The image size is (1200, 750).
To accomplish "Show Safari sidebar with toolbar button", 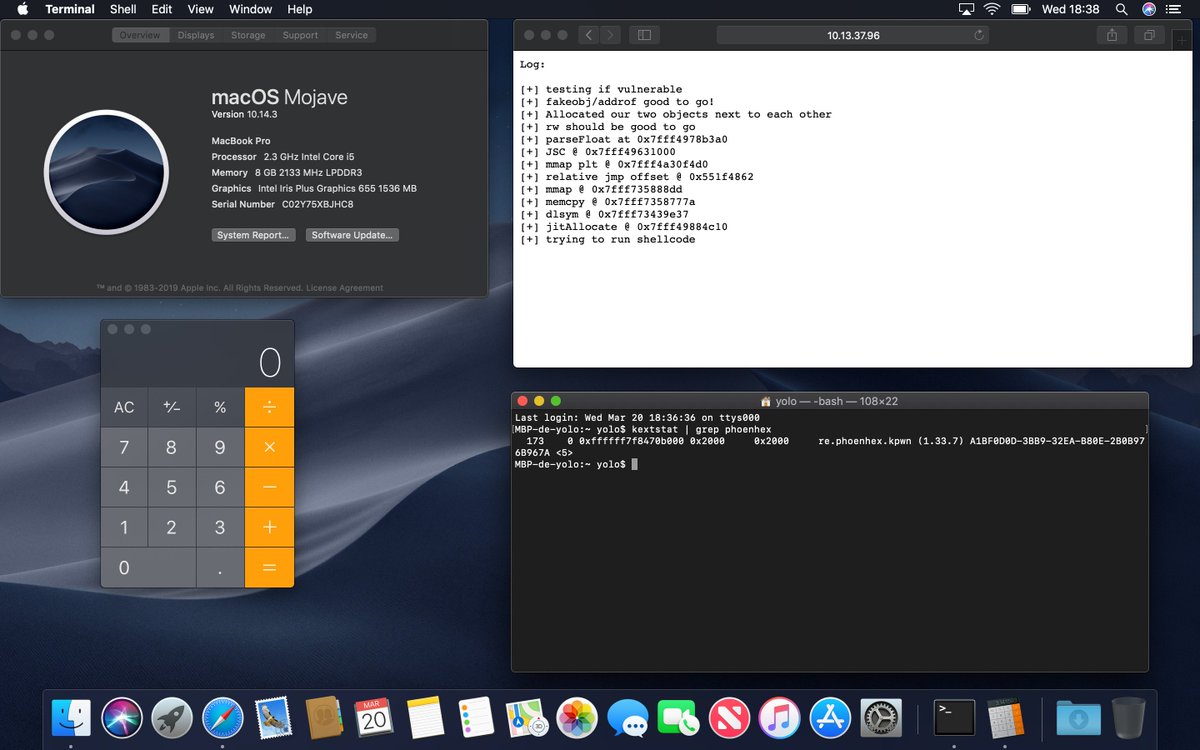I will [x=644, y=35].
